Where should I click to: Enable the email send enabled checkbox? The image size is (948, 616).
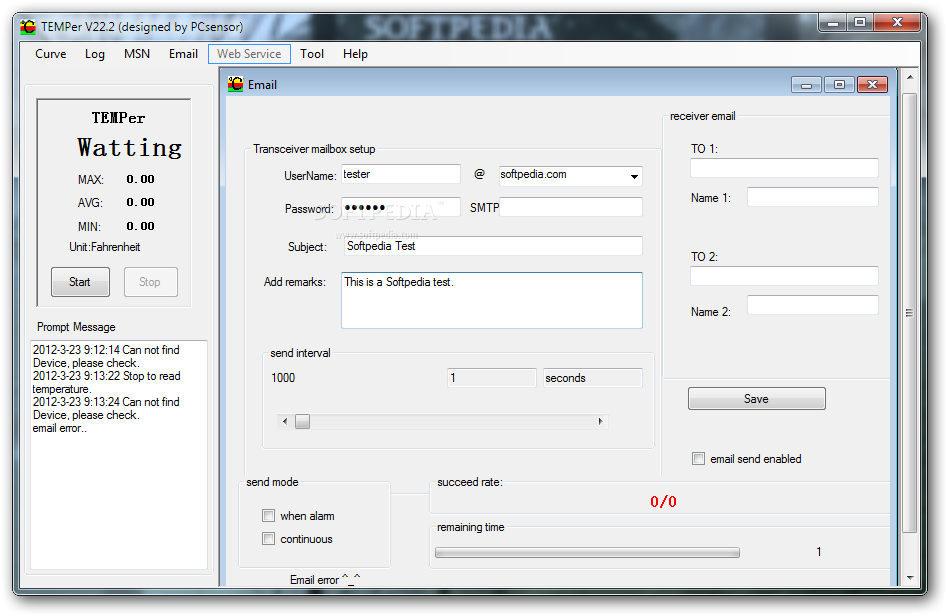pyautogui.click(x=698, y=459)
